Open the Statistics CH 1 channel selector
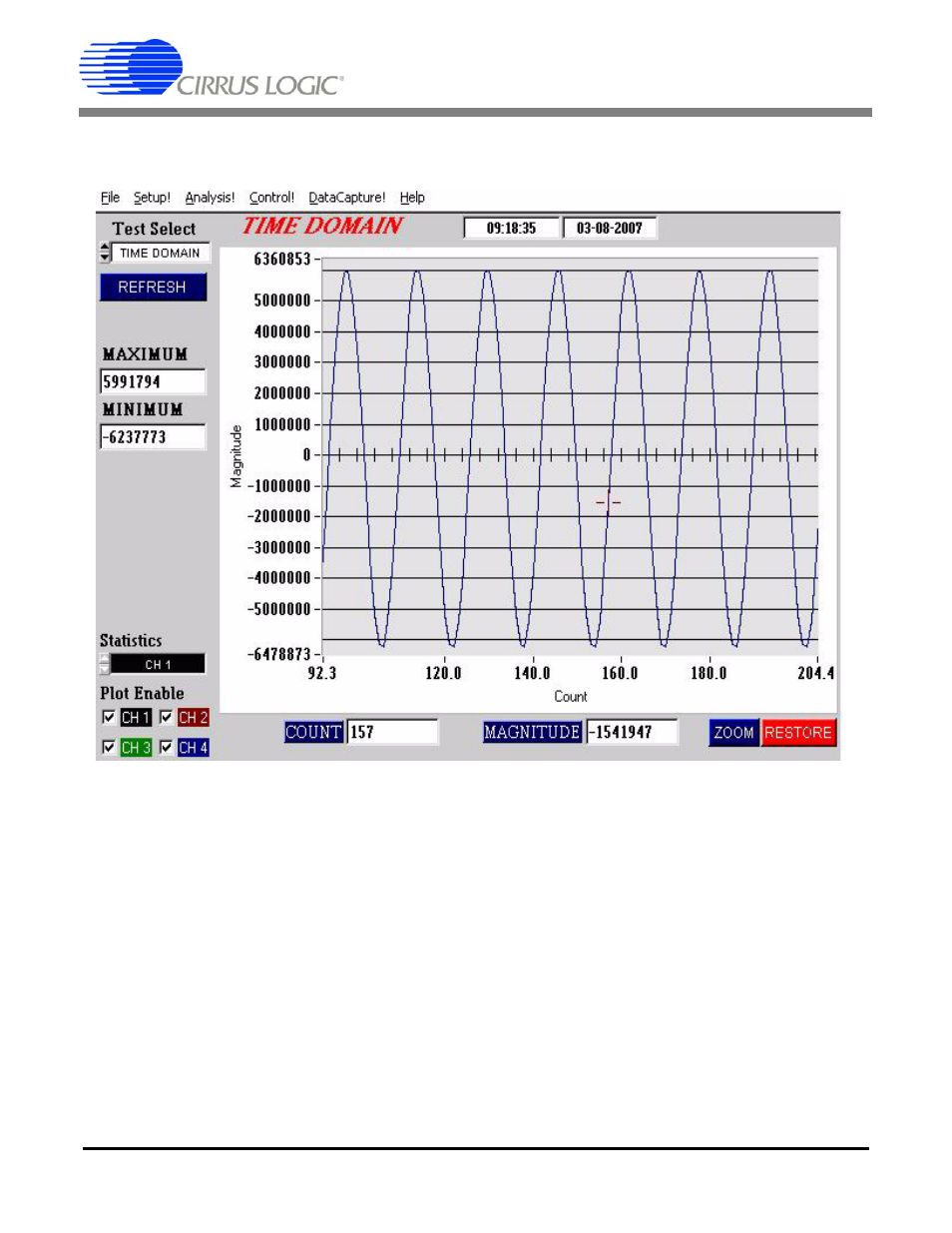Viewport: 952px width, 1233px height. point(158,665)
